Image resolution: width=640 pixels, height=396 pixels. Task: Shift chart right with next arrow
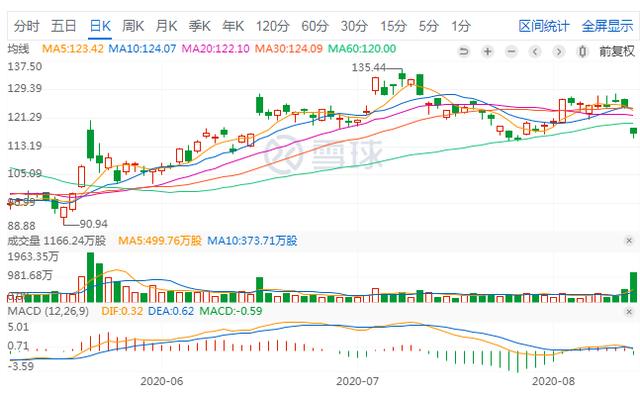[559, 51]
